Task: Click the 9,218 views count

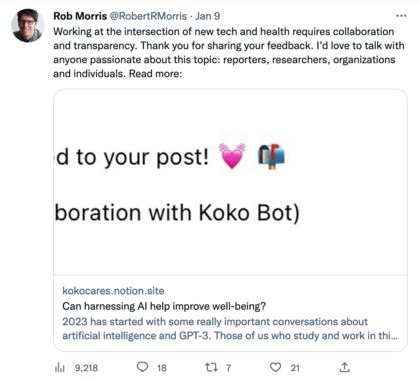Action: pyautogui.click(x=86, y=368)
